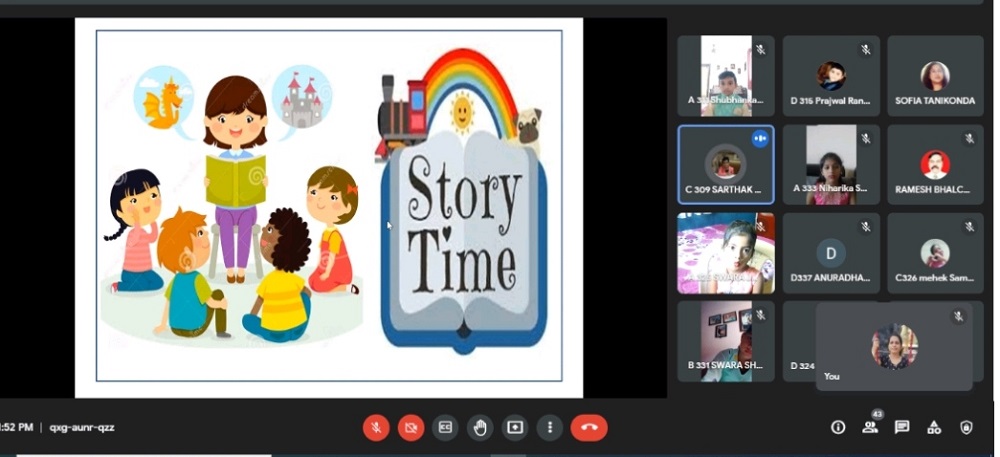The height and width of the screenshot is (457, 1000).
Task: Click the D 315 Prajwal participant tile
Action: click(x=830, y=76)
